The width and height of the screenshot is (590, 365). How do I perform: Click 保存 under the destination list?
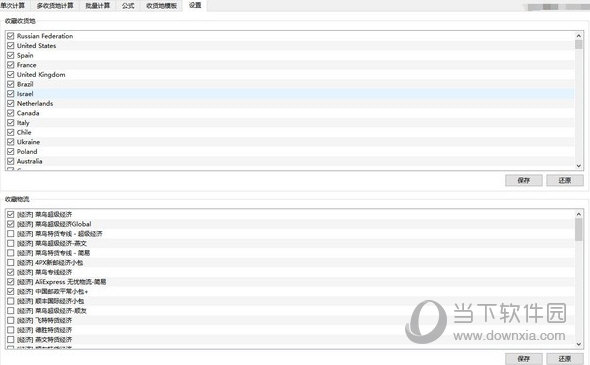(523, 180)
